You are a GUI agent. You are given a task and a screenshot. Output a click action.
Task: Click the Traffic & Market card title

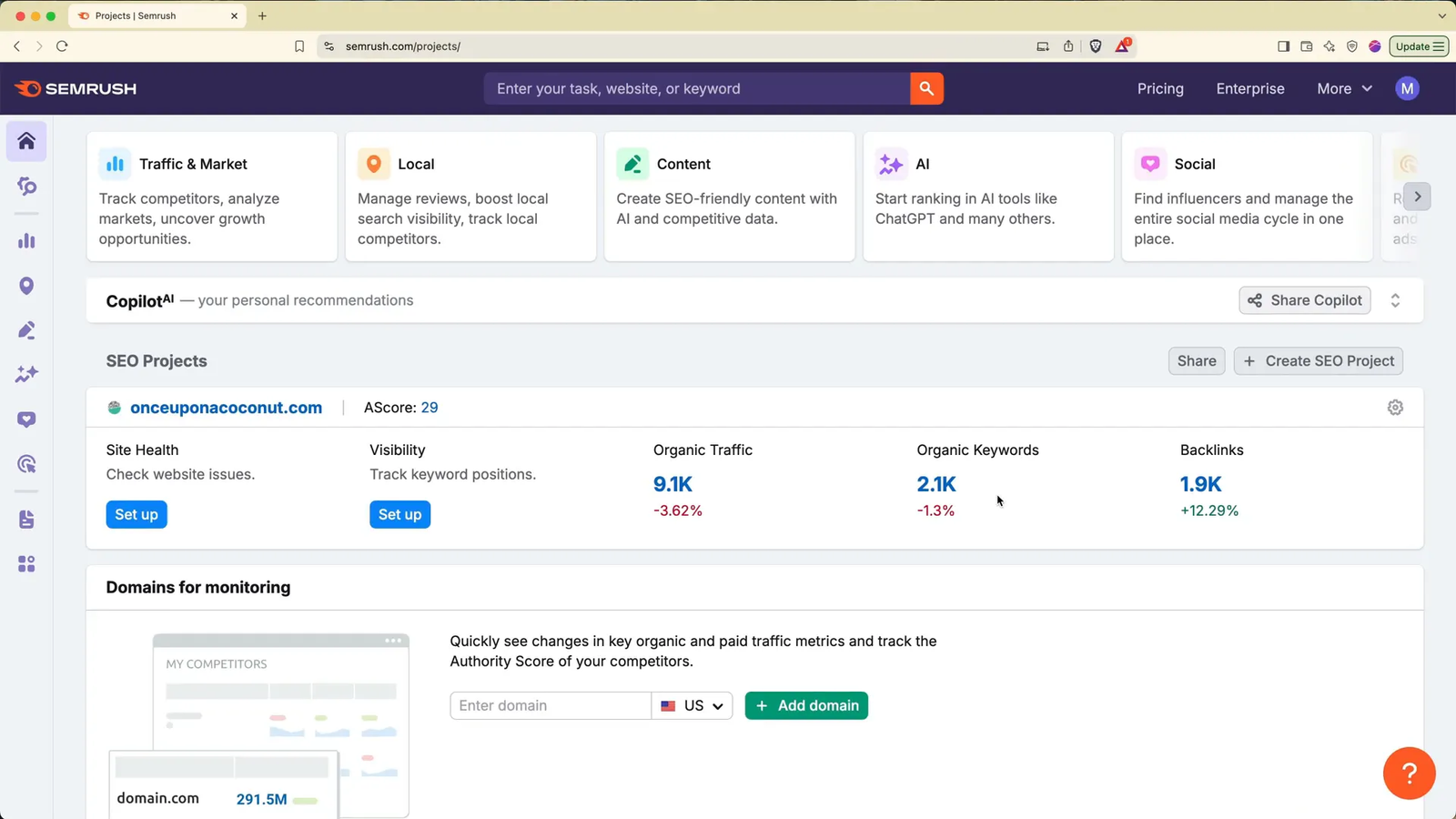pos(193,164)
